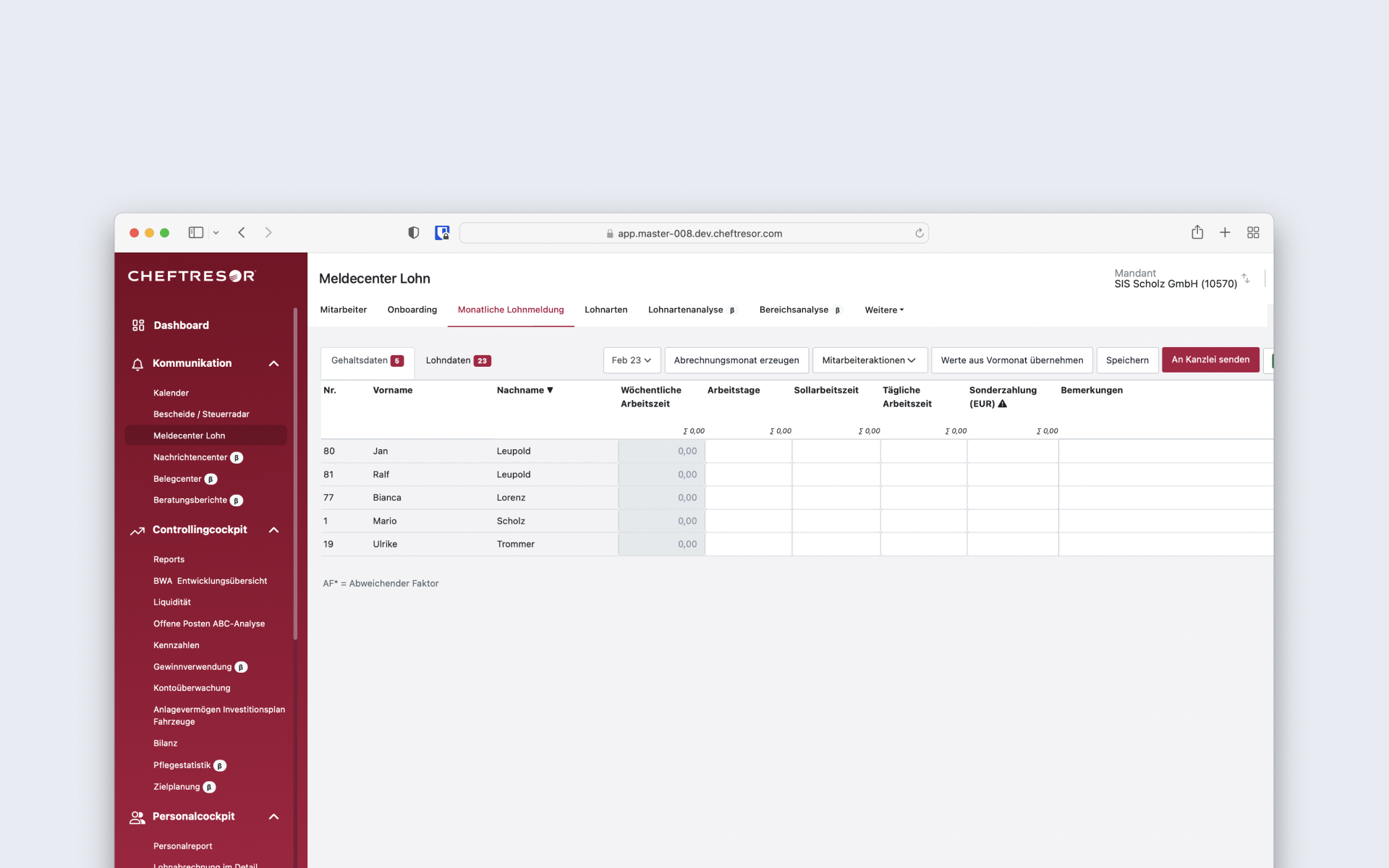This screenshot has width=1389, height=868.
Task: Click Abrechnungsmonat erzeugen button
Action: click(736, 360)
